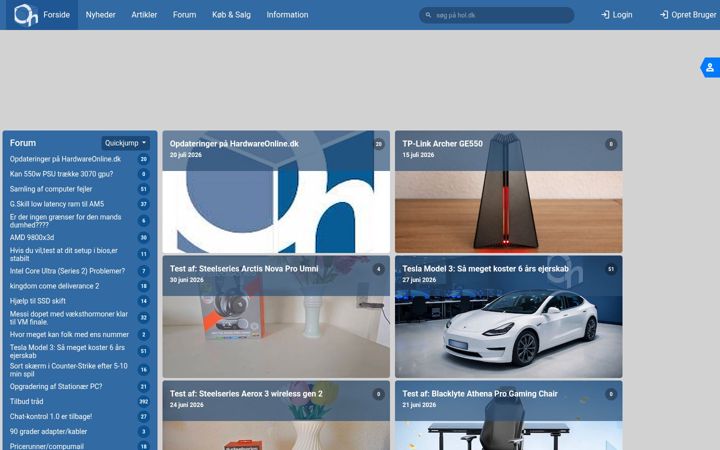Click the HardwareOnline logo icon
This screenshot has height=450, width=720.
pyautogui.click(x=26, y=15)
